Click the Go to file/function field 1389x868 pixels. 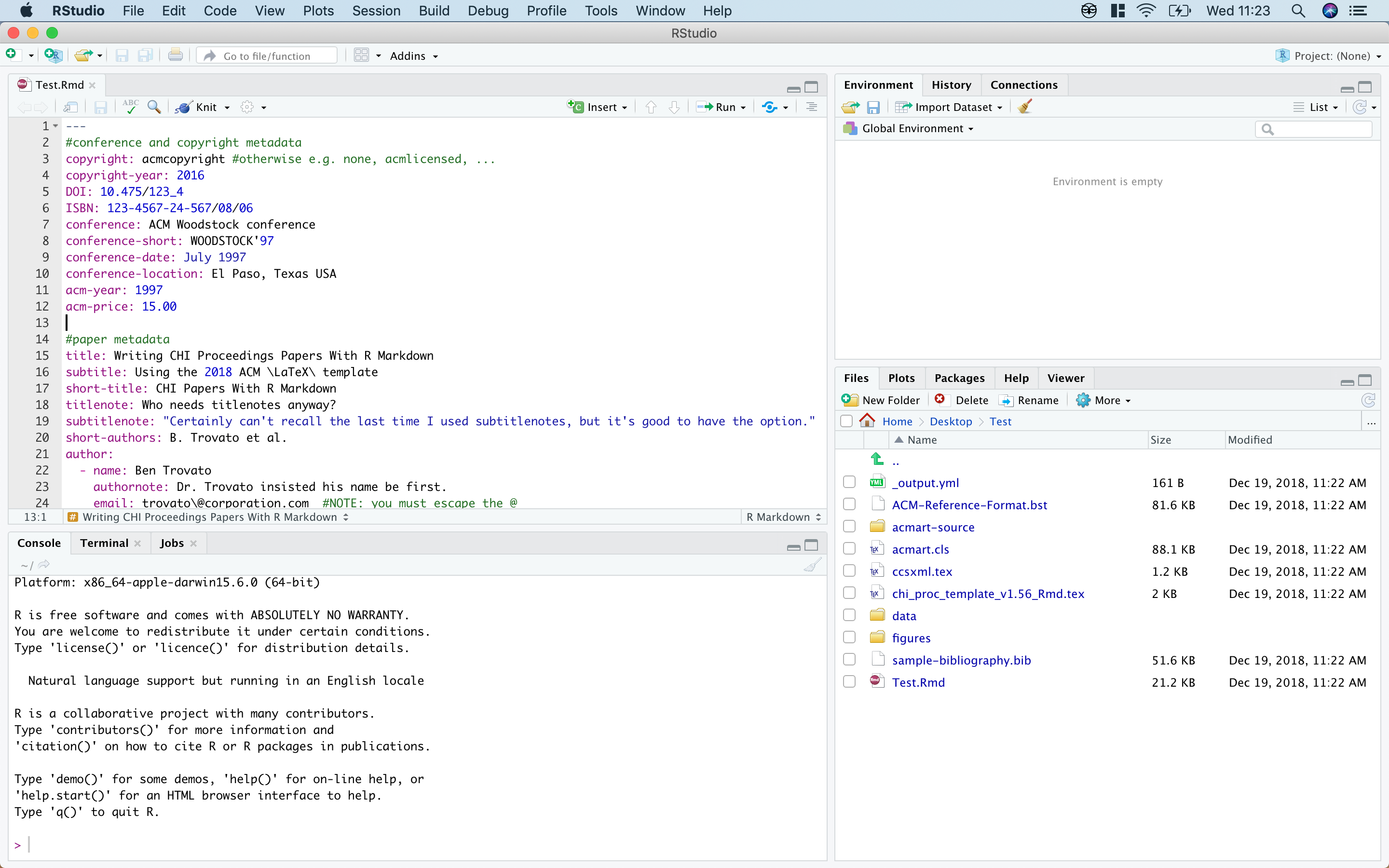click(267, 55)
